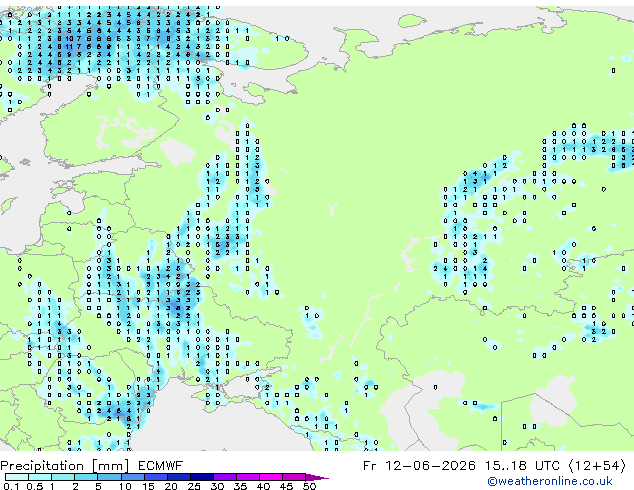Click the arrow tip above 50 on legend
634x490 pixels.
(317, 478)
